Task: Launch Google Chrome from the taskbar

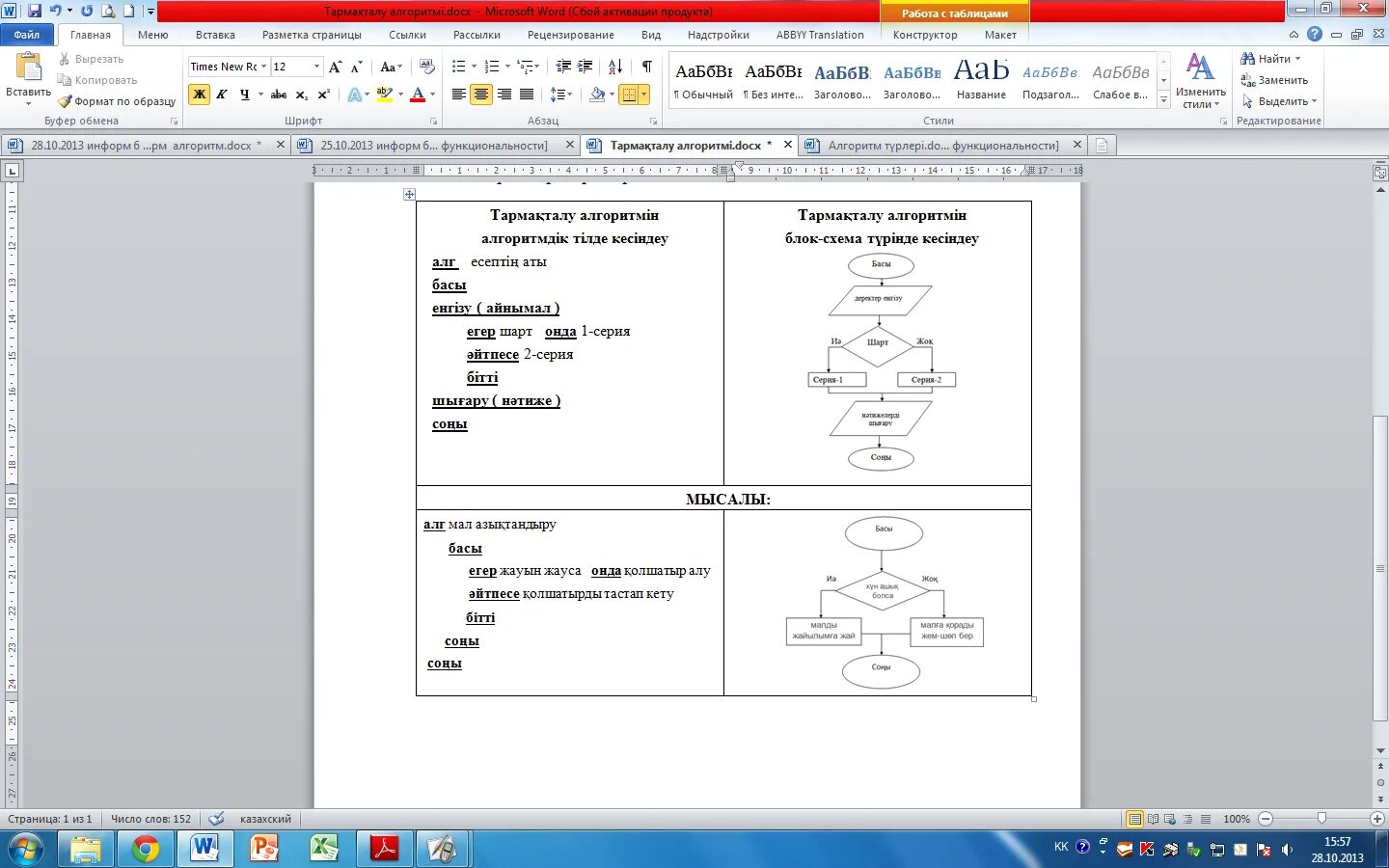Action: point(146,849)
